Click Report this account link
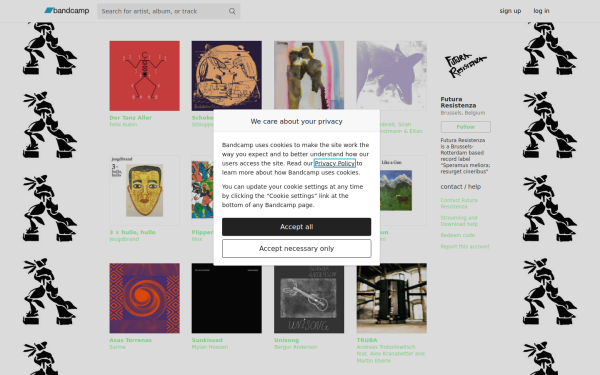 pos(465,246)
